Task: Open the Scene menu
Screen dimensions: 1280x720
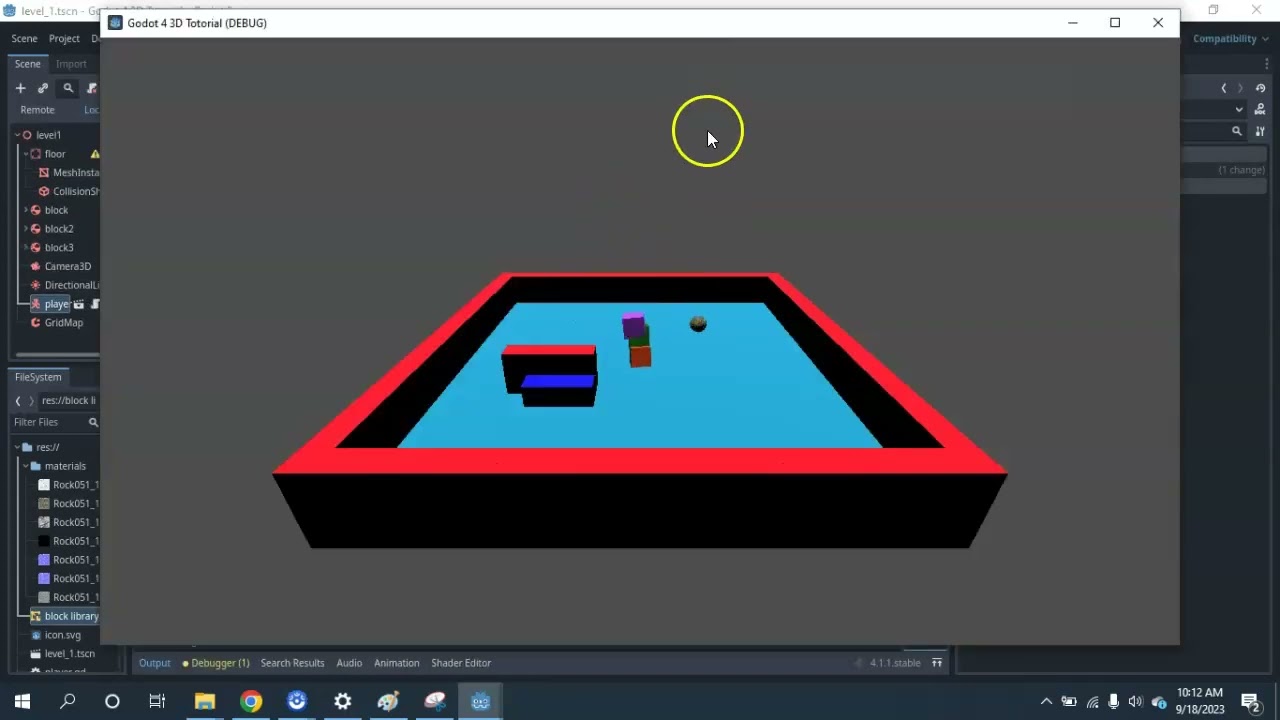Action: pyautogui.click(x=24, y=39)
